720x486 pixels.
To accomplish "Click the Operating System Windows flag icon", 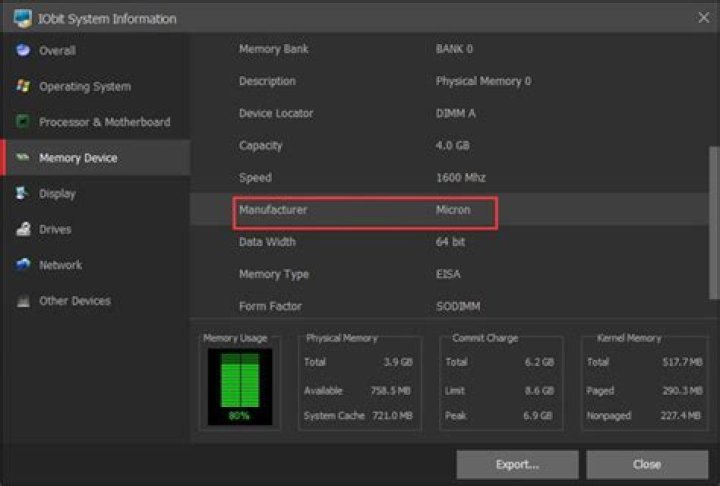I will (22, 85).
